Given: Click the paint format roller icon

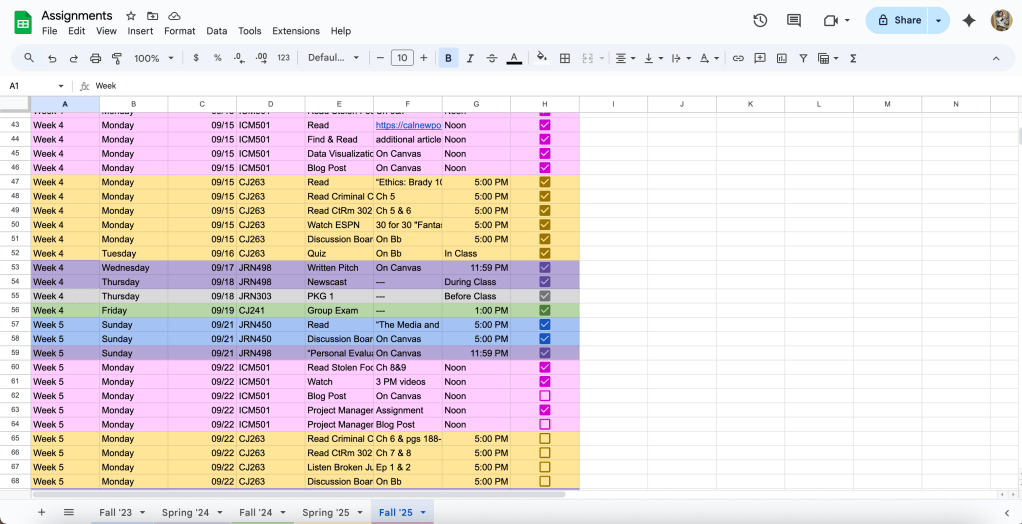Looking at the screenshot, I should (x=117, y=58).
